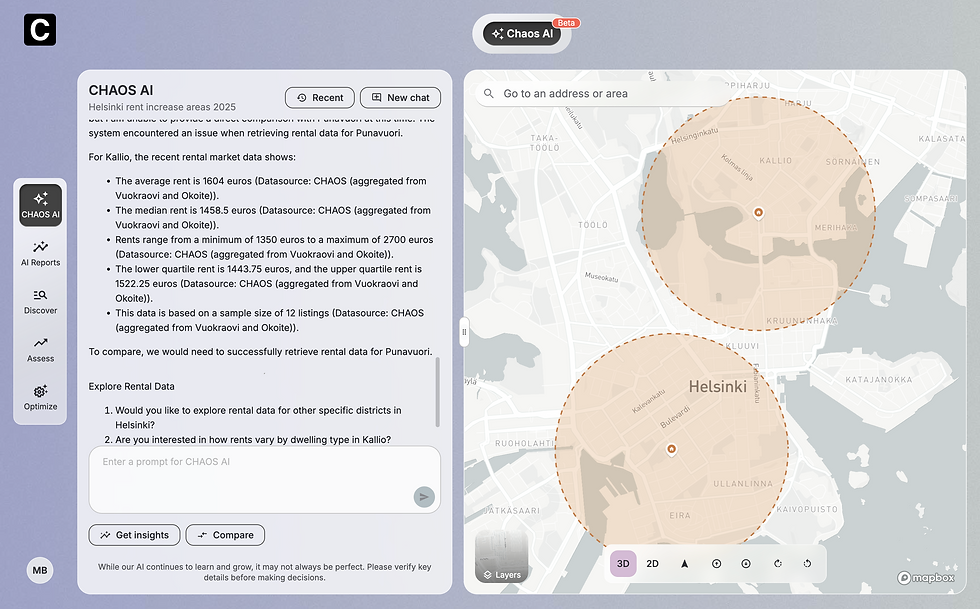Open the map Layers thumbnail
Viewport: 980px width, 609px height.
click(x=502, y=557)
